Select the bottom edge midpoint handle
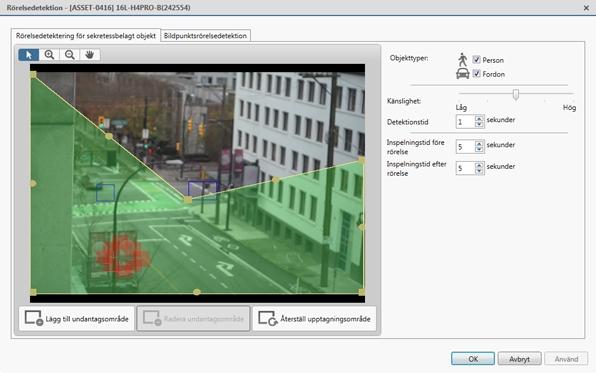 (197, 292)
